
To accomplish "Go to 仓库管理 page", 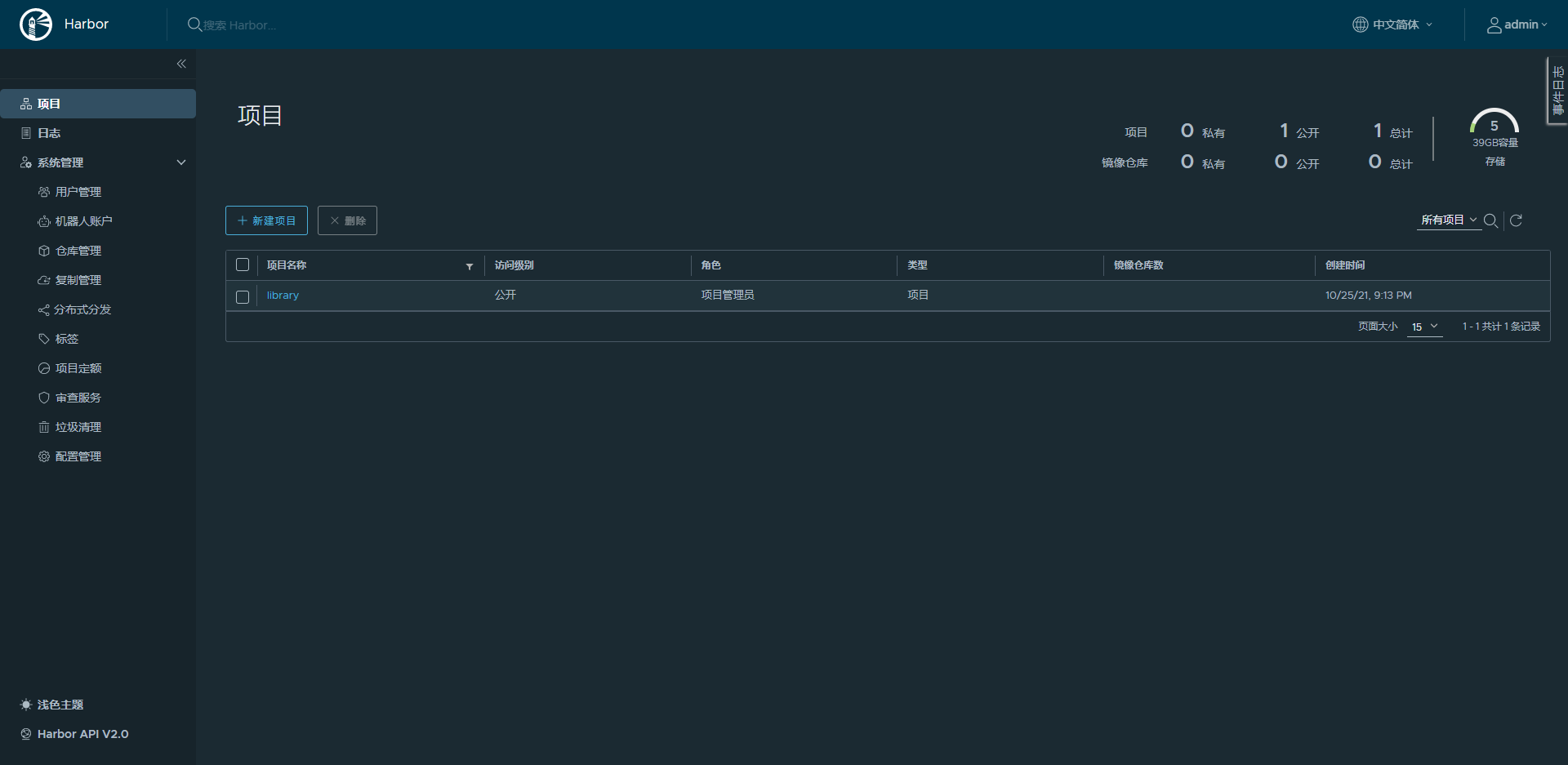I will 78,251.
